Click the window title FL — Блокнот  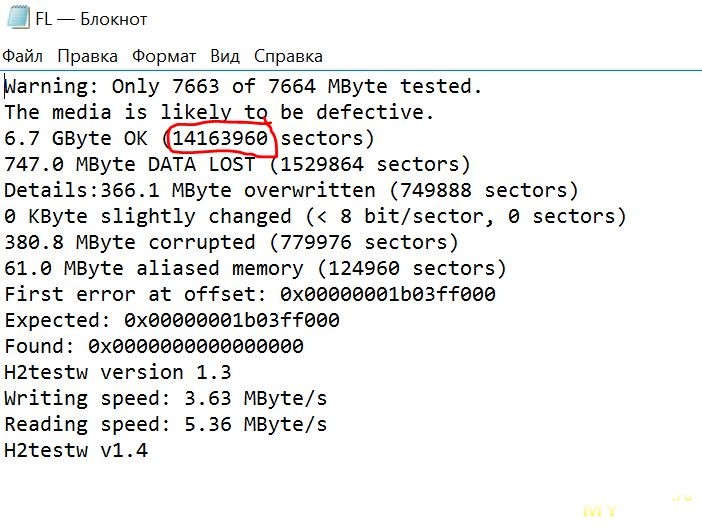click(91, 19)
